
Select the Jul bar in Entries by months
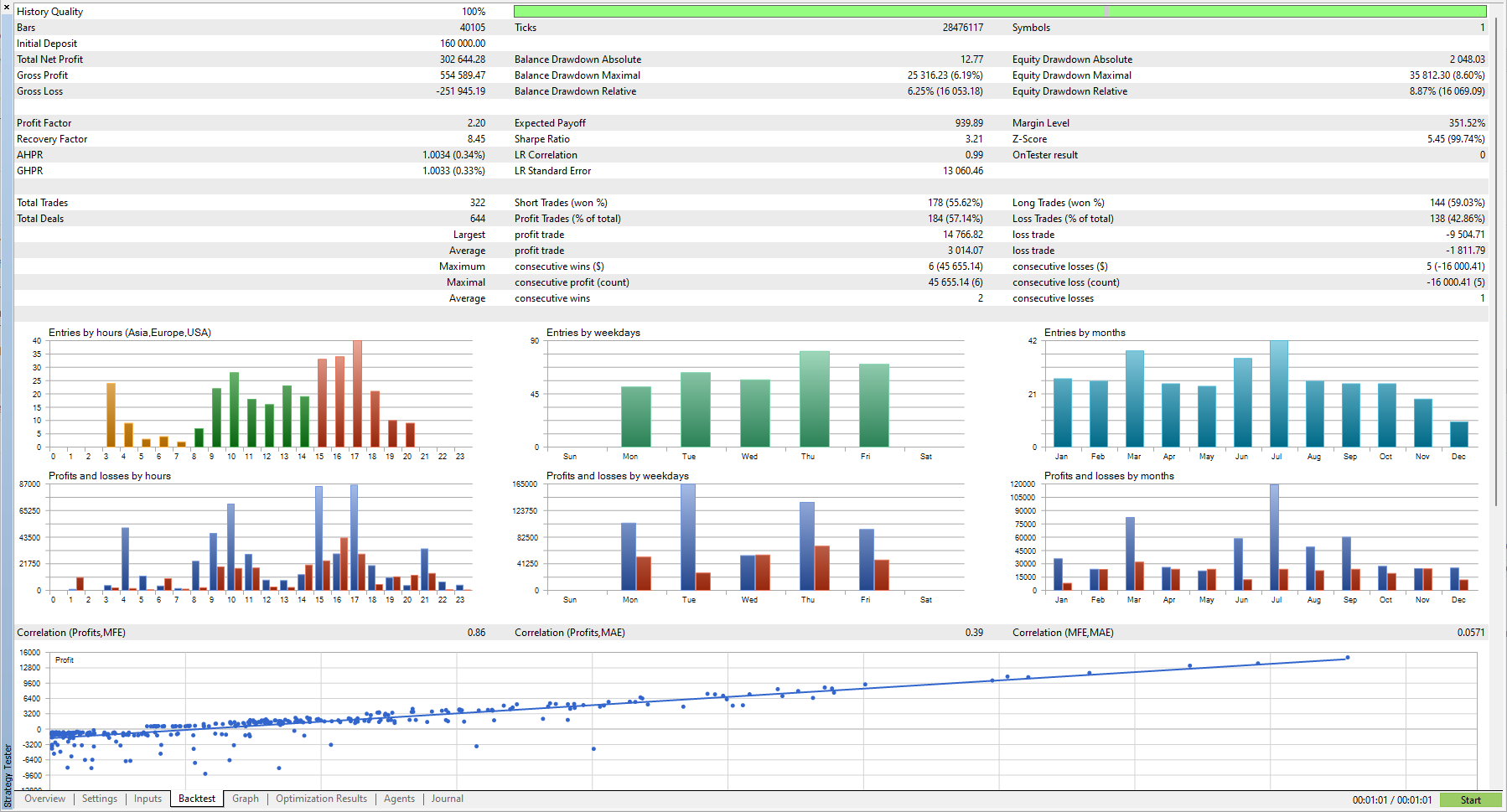(1278, 393)
